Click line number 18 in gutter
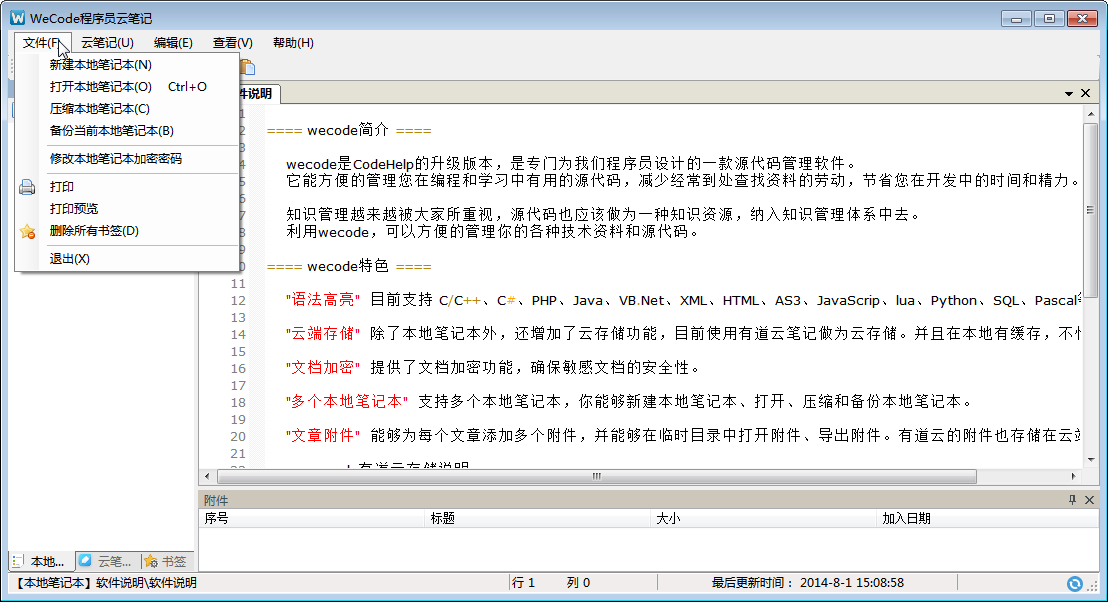Viewport: 1108px width, 602px height. [238, 403]
